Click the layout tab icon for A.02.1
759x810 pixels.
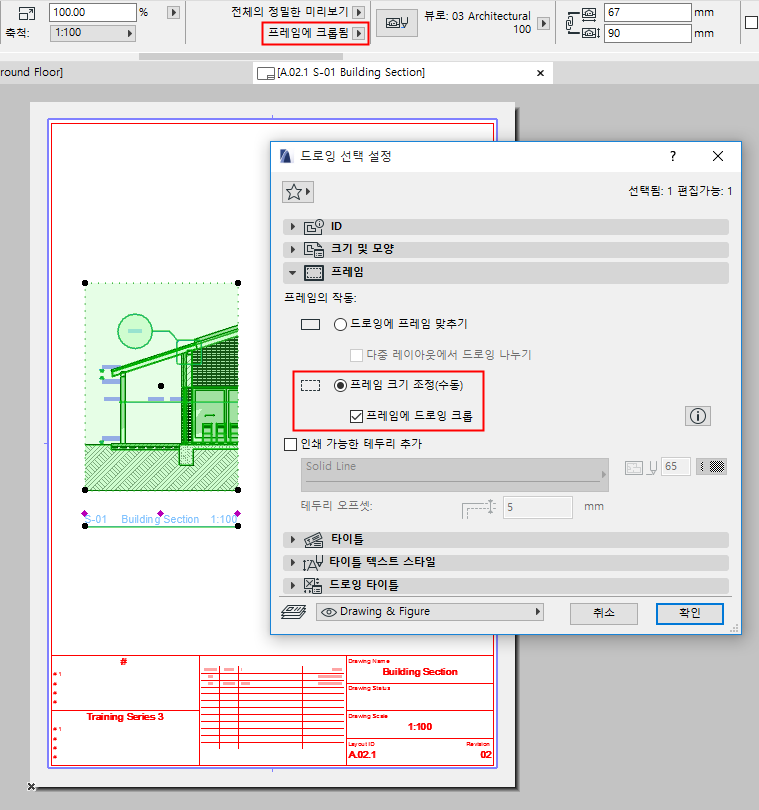pos(266,73)
